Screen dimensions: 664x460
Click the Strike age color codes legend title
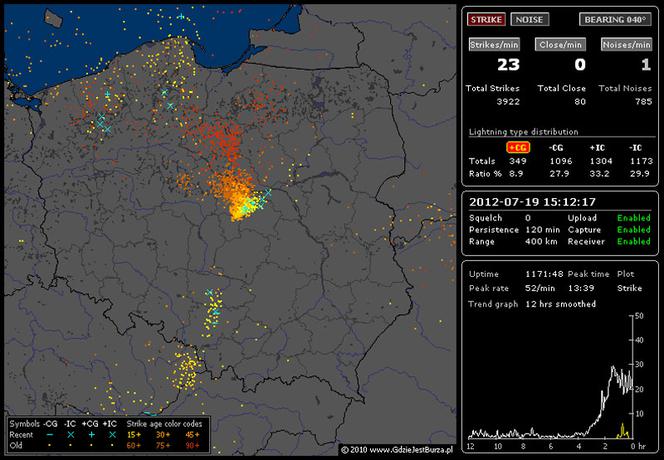coord(164,424)
